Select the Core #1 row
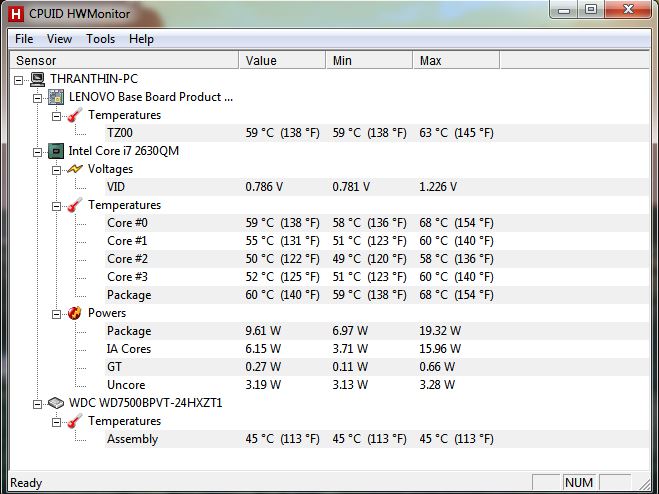 click(376, 241)
